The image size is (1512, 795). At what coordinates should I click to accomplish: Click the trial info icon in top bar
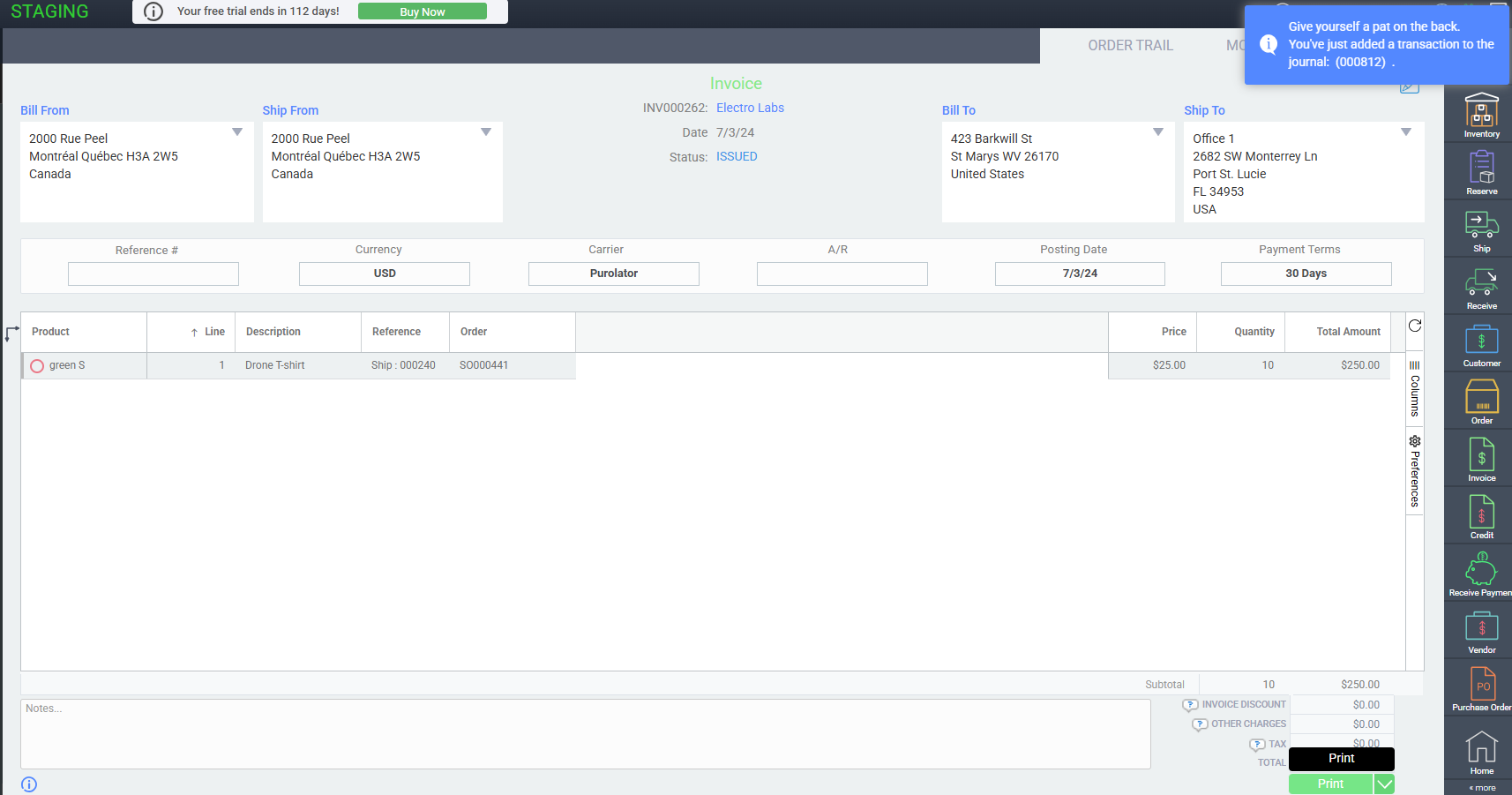pyautogui.click(x=153, y=11)
